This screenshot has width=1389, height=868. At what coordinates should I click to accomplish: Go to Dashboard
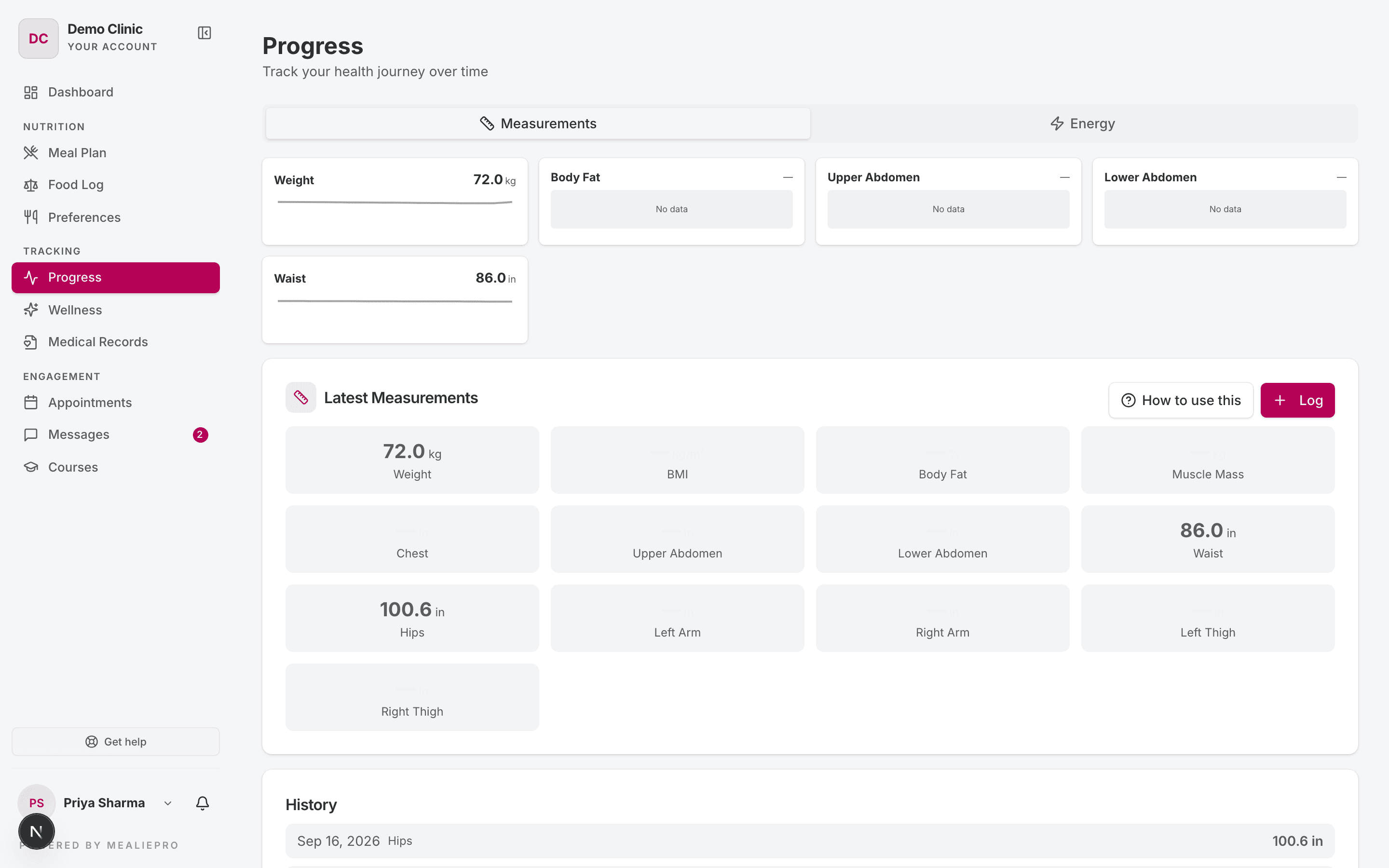point(115,92)
